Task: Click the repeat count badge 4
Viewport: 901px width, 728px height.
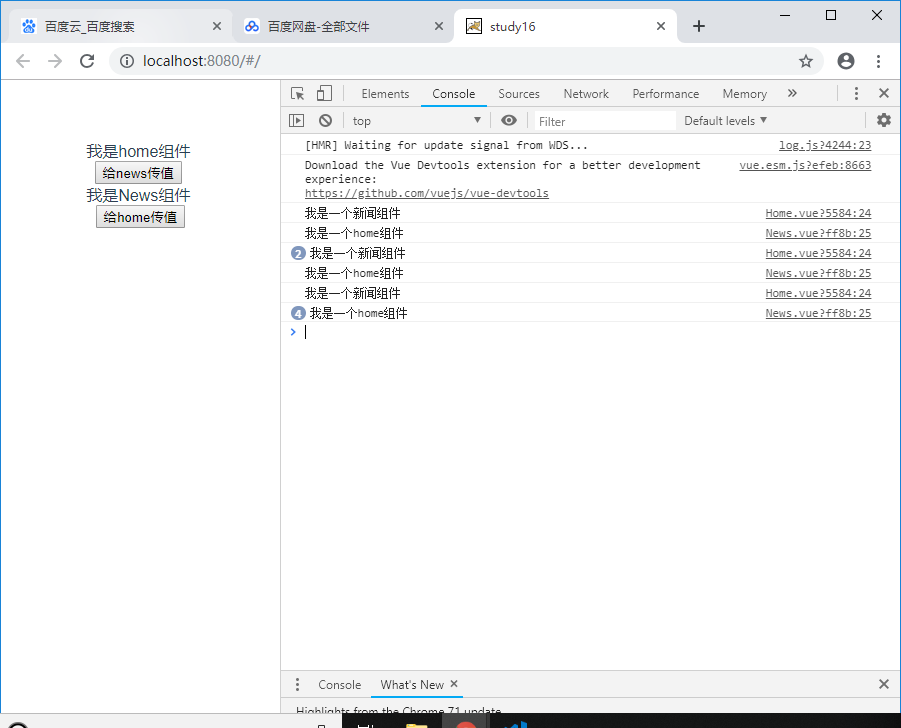Action: click(298, 313)
